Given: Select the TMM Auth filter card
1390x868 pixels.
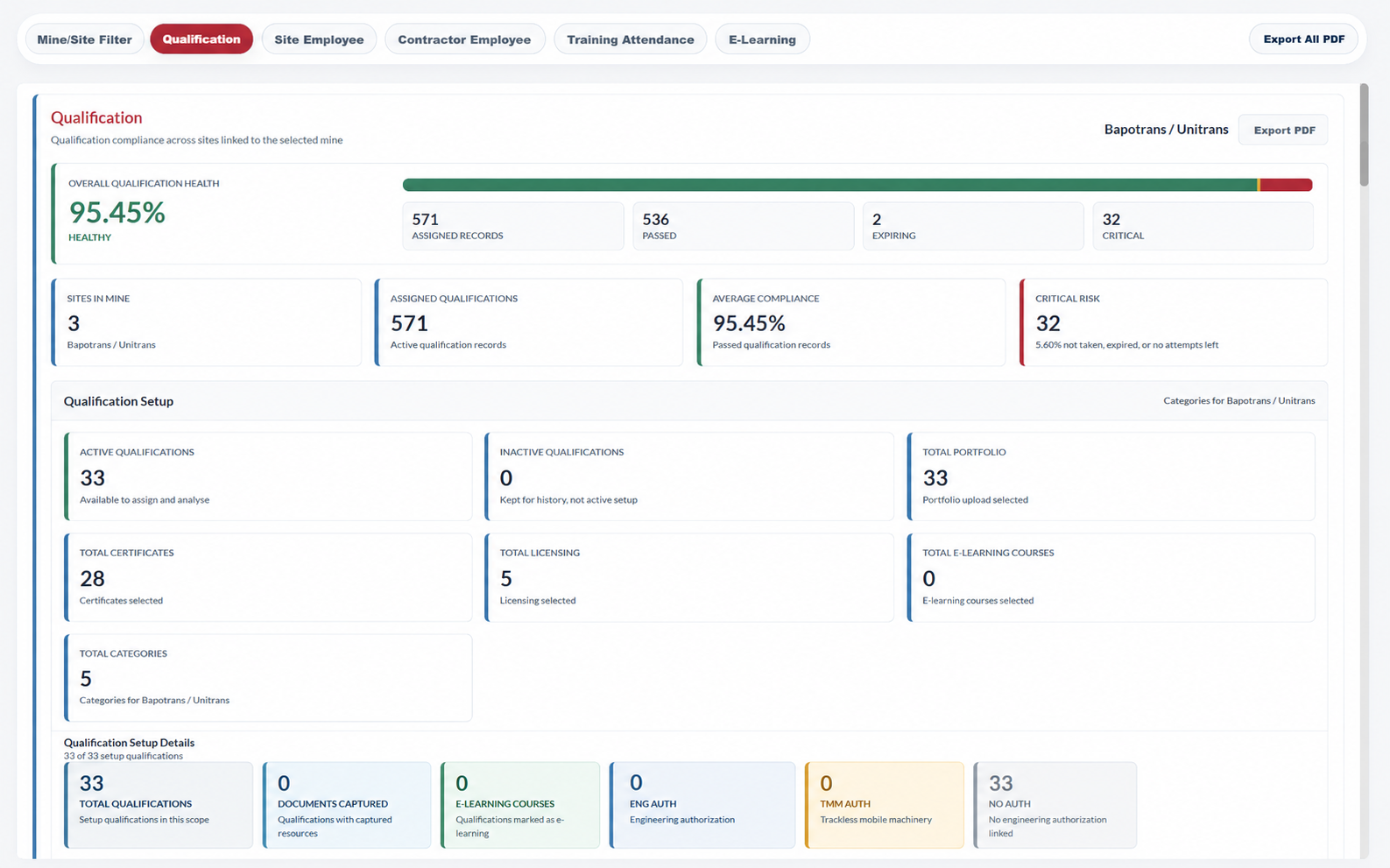Looking at the screenshot, I should pyautogui.click(x=885, y=805).
